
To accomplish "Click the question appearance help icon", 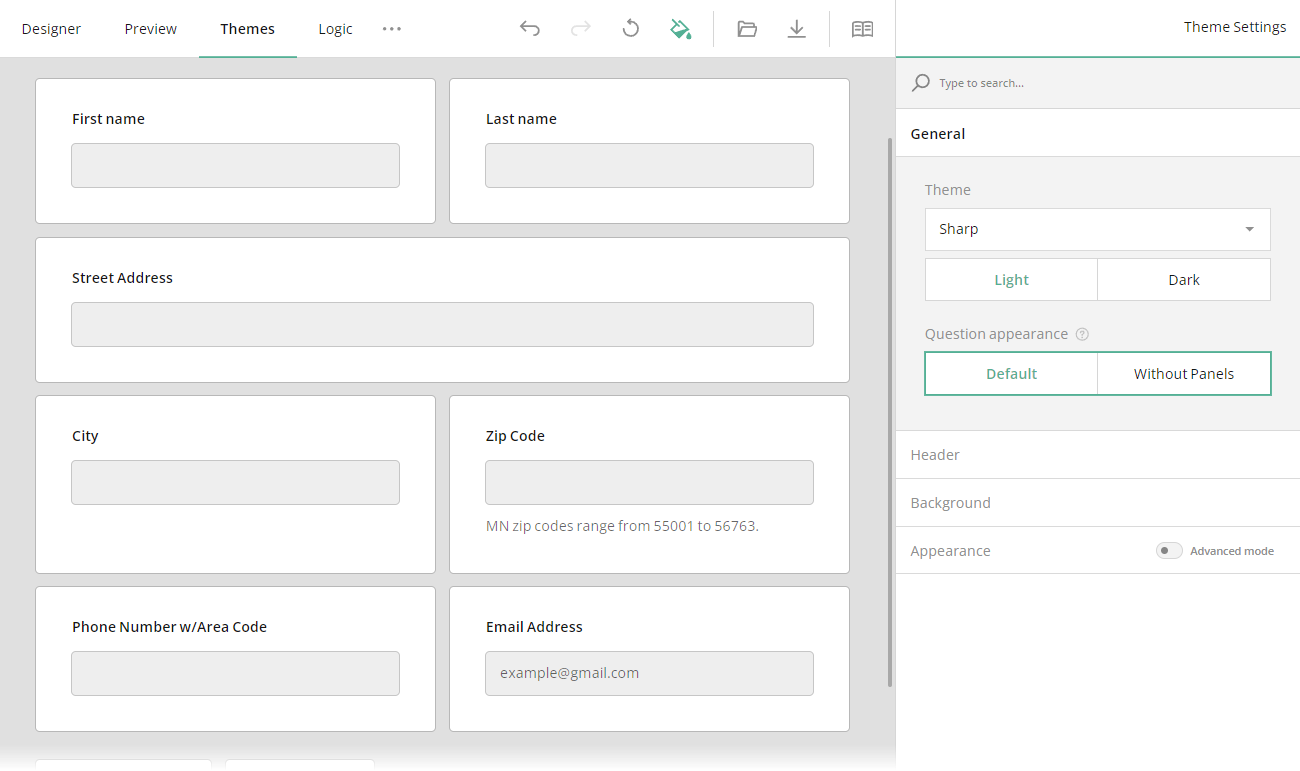I will coord(1082,333).
